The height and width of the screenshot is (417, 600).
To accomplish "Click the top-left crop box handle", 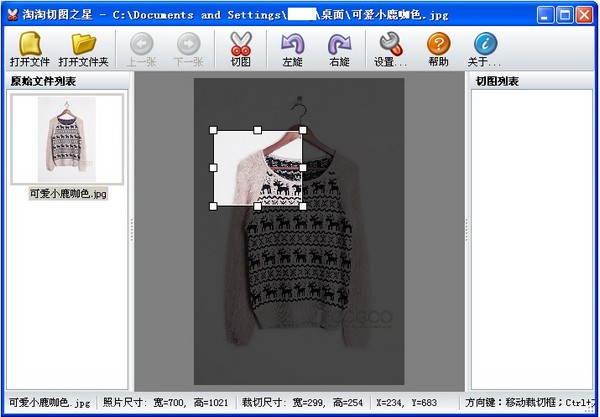I will pyautogui.click(x=213, y=130).
